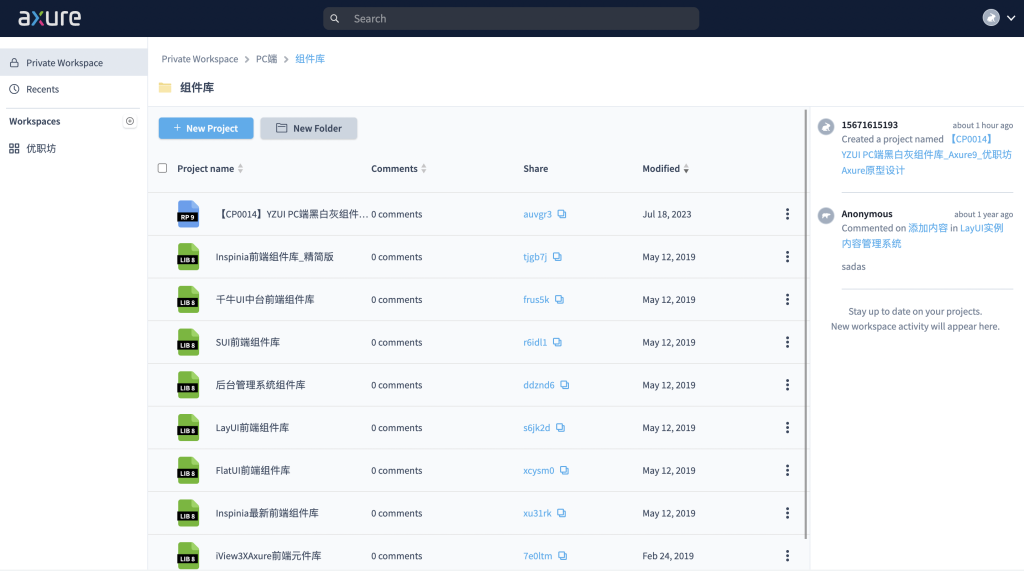Add a new workspace with plus icon
1024x571 pixels.
pos(129,121)
